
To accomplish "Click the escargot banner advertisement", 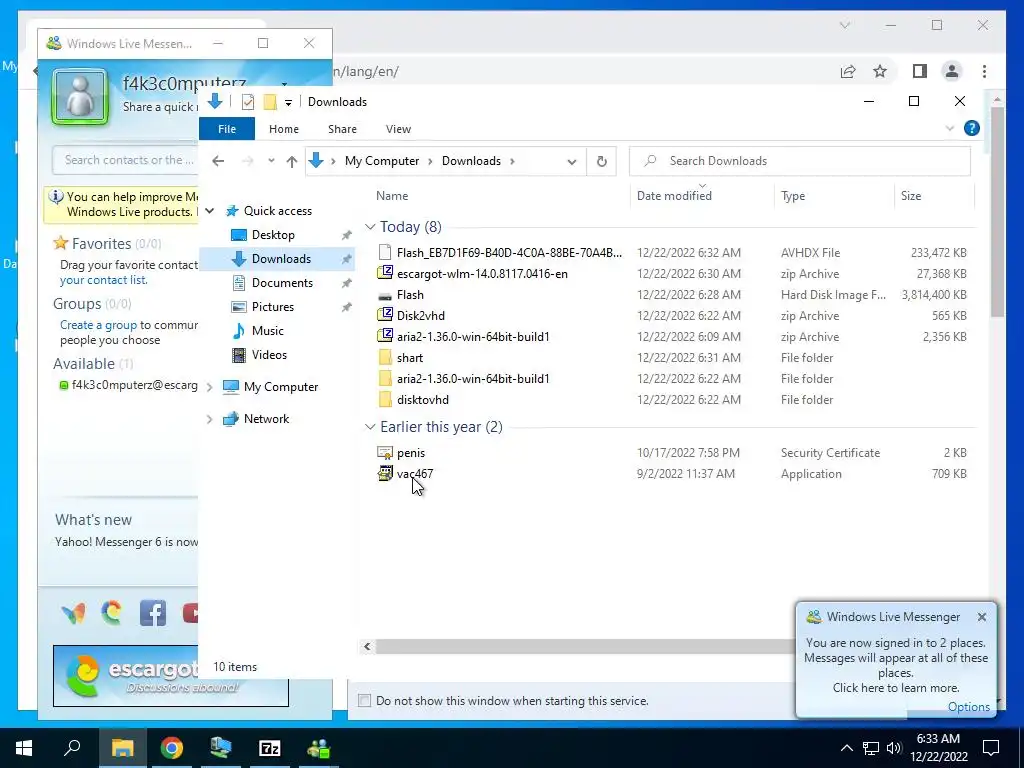I will [x=171, y=676].
